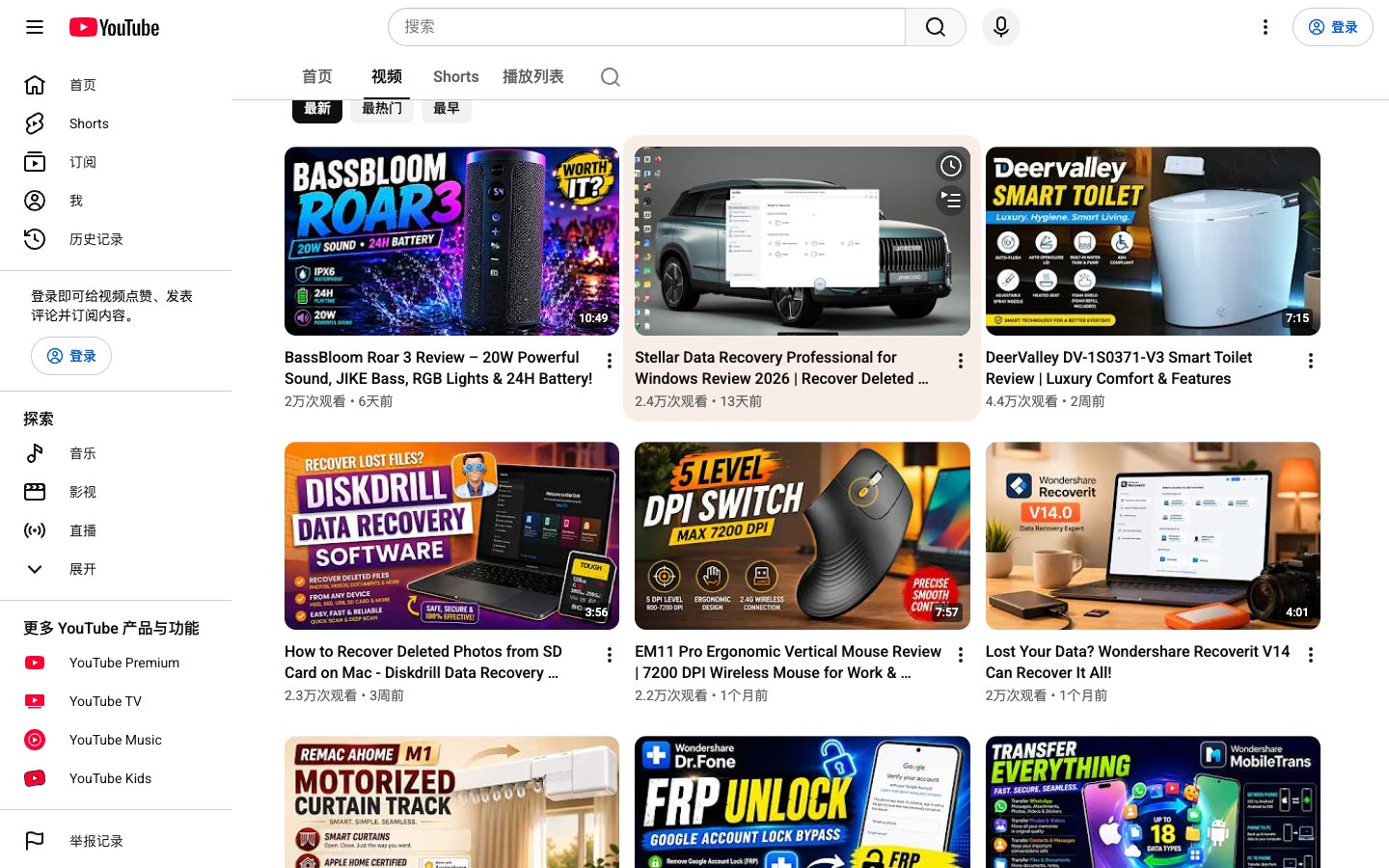Screen dimensions: 1389x868
Task: Open options menu for BassBloom video
Action: pos(610,361)
